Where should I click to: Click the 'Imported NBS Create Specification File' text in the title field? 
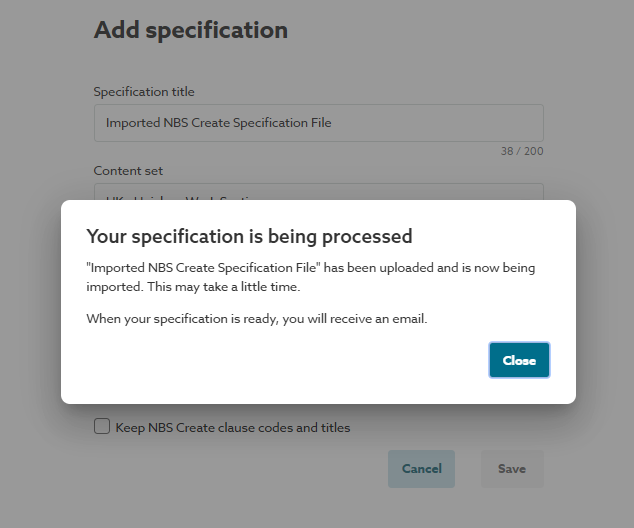coord(218,123)
